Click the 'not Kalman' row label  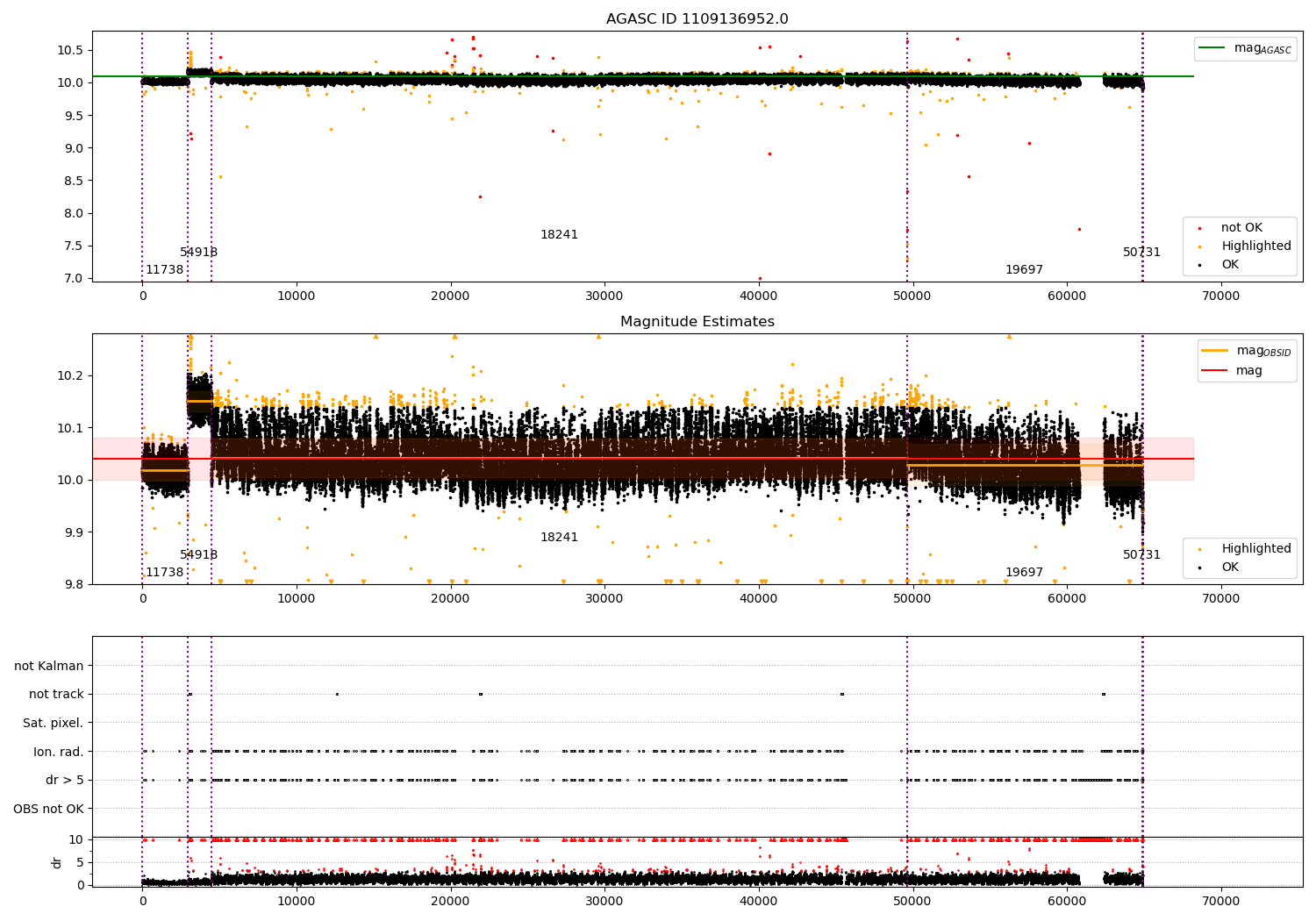click(49, 666)
